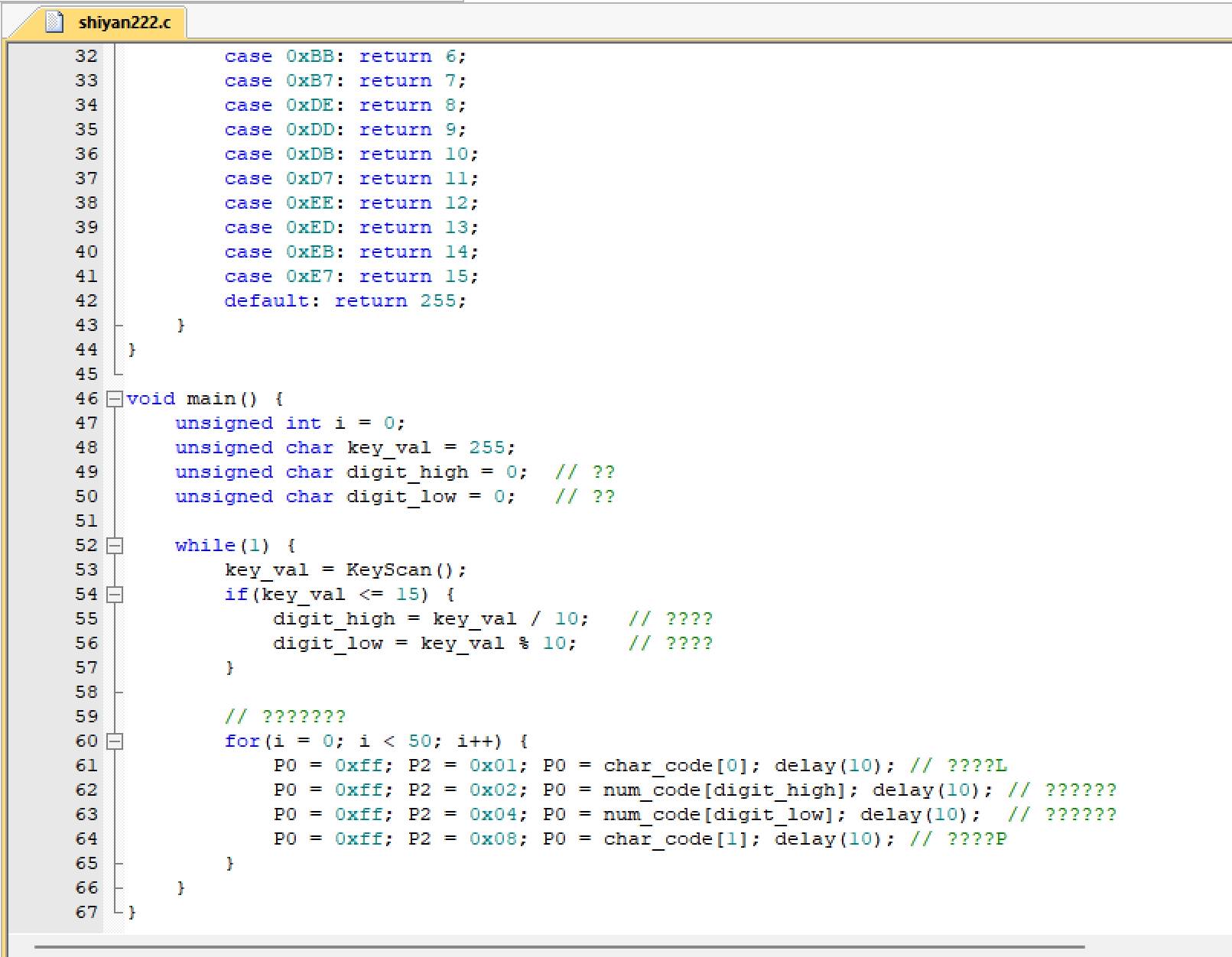
Task: Click 'key_val = KeyScan();' statement
Action: coord(345,570)
